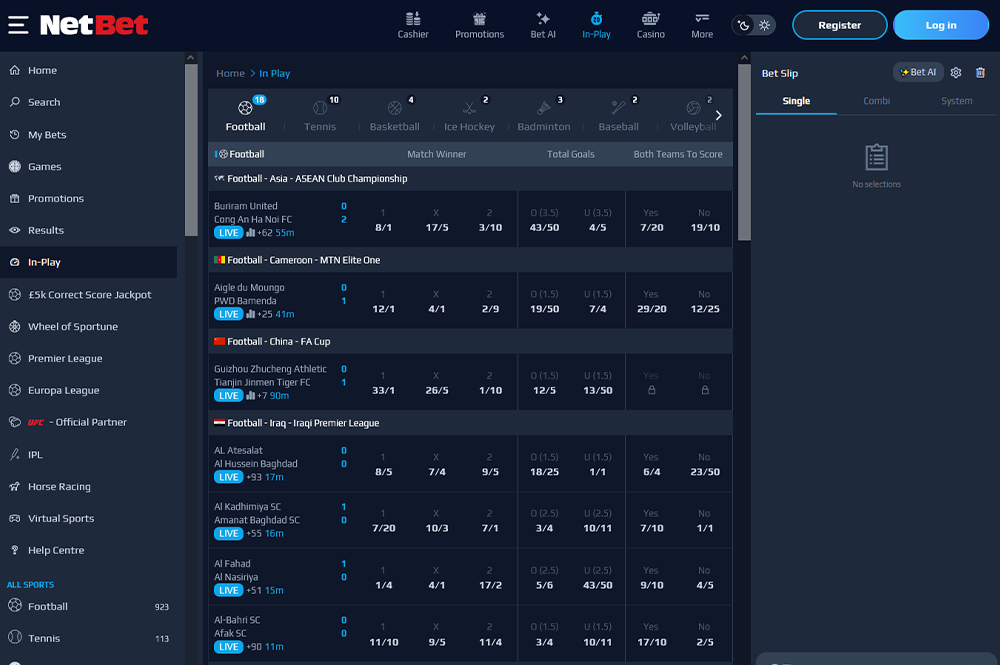The image size is (1000, 665).
Task: Open Horse Racing in the sidebar
Action: click(x=89, y=486)
